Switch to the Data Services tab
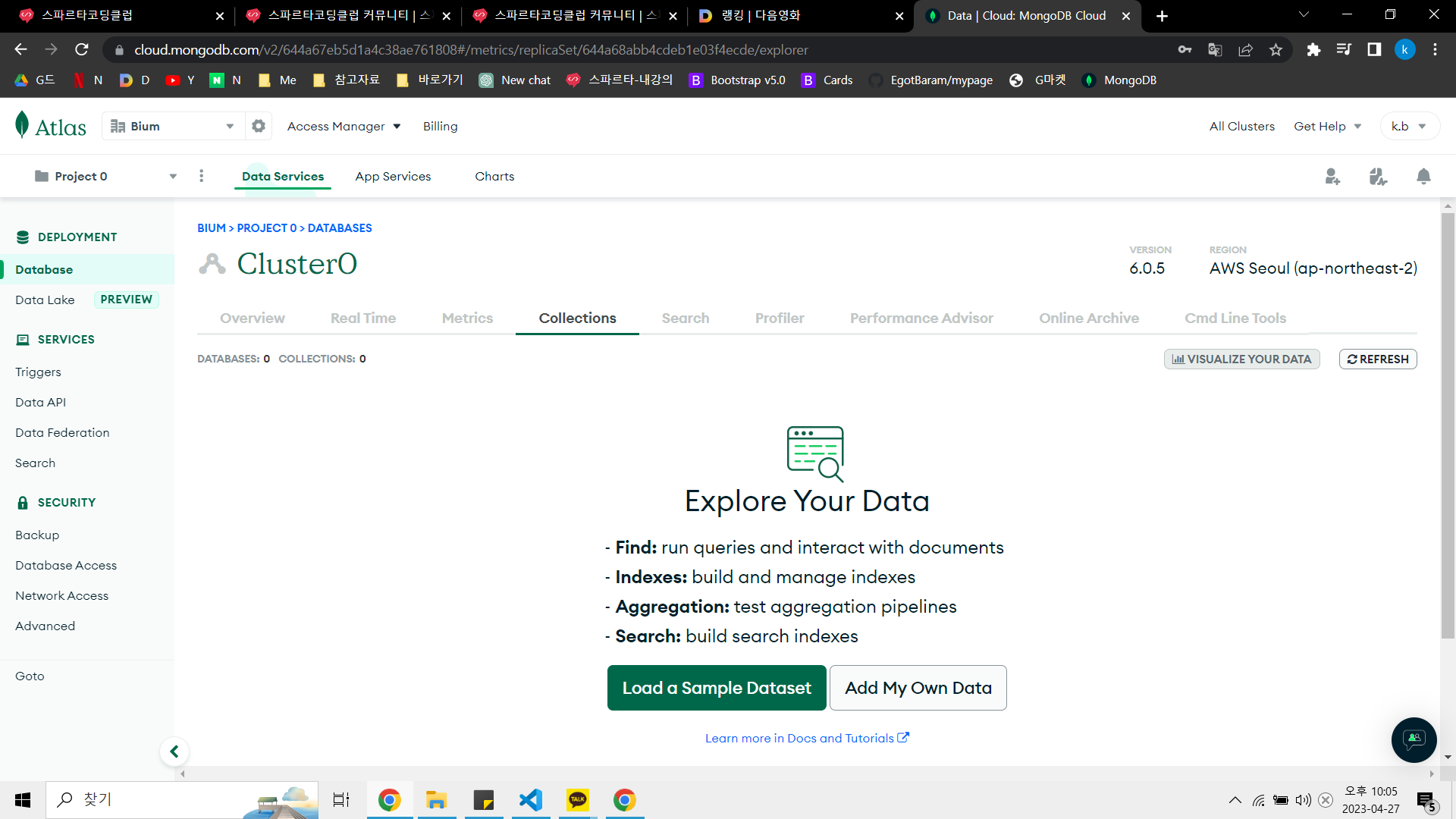 click(283, 176)
